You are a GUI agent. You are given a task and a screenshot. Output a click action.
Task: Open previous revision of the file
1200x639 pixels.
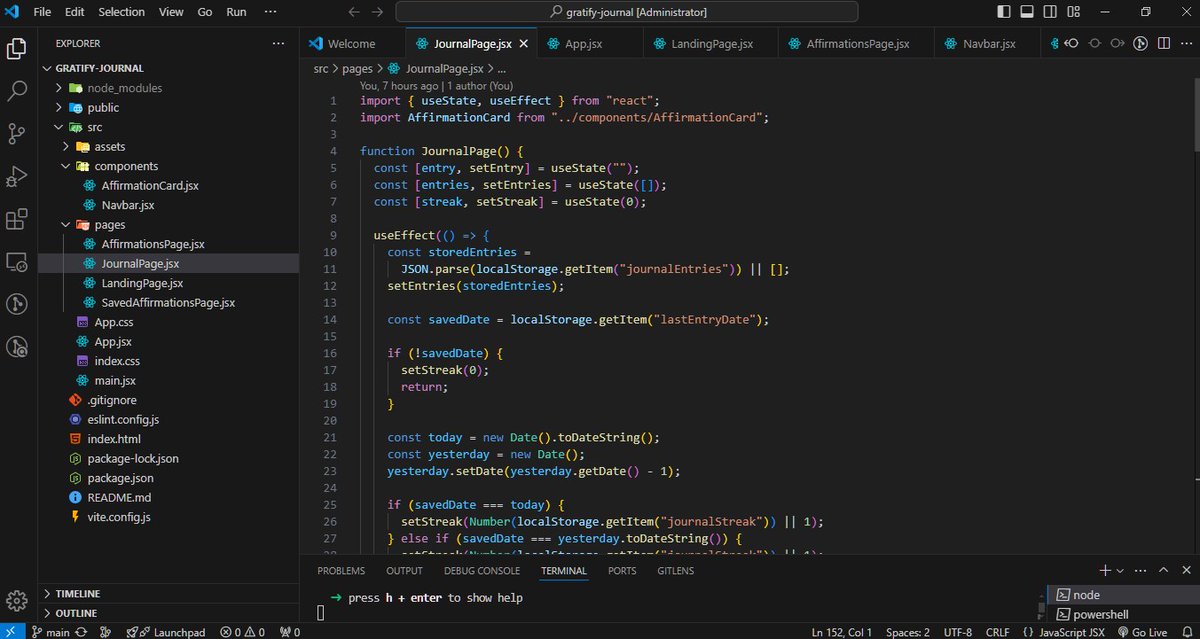[x=1071, y=44]
